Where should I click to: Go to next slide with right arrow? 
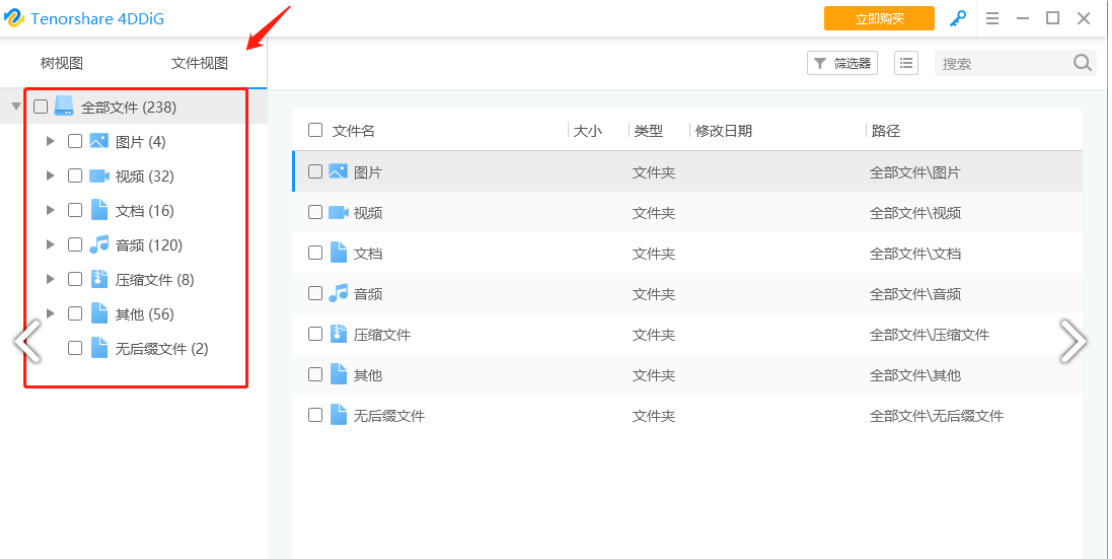point(1073,341)
